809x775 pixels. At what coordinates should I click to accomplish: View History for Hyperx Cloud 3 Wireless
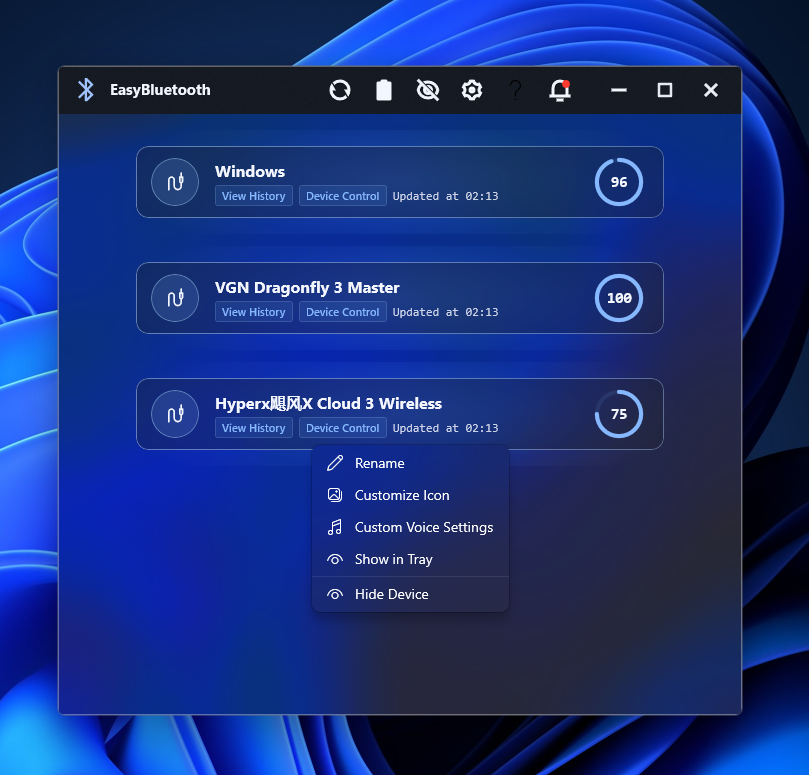coord(254,428)
